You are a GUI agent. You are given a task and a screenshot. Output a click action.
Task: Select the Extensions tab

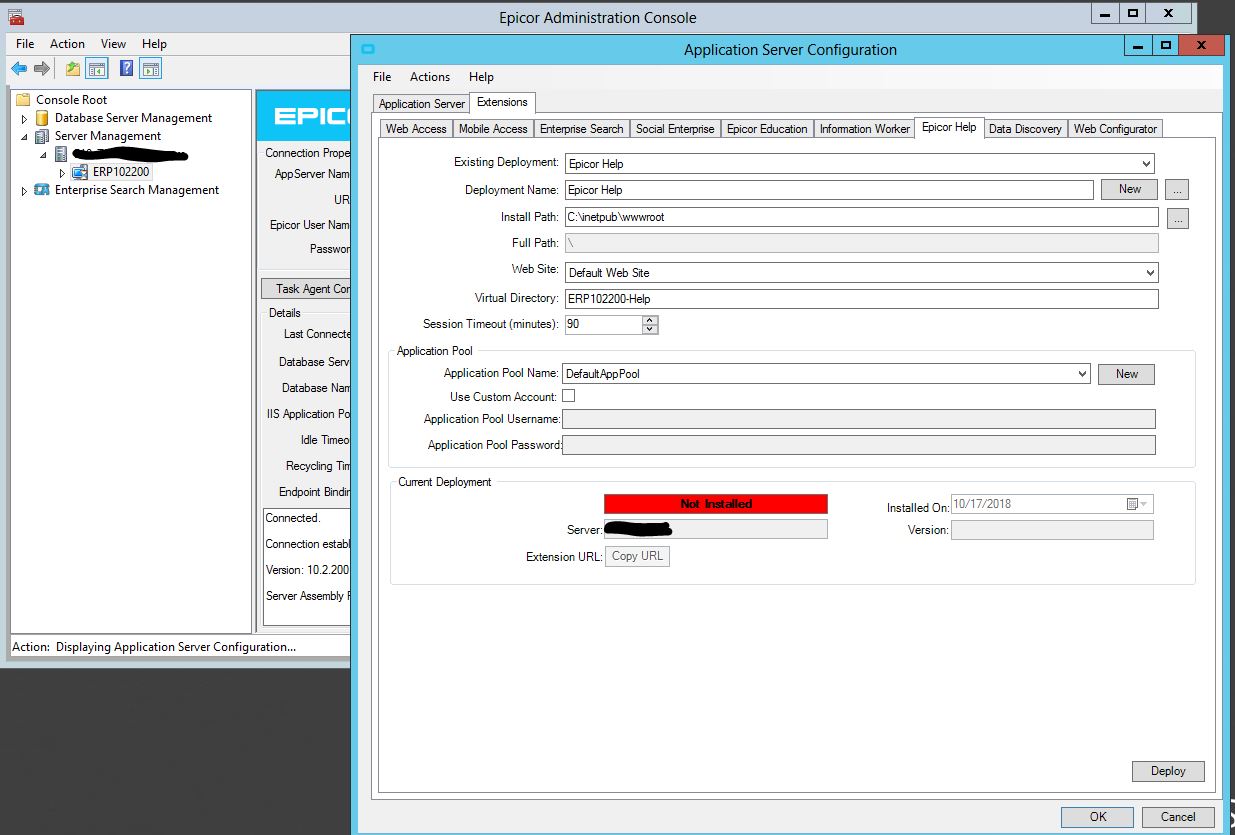click(x=502, y=103)
